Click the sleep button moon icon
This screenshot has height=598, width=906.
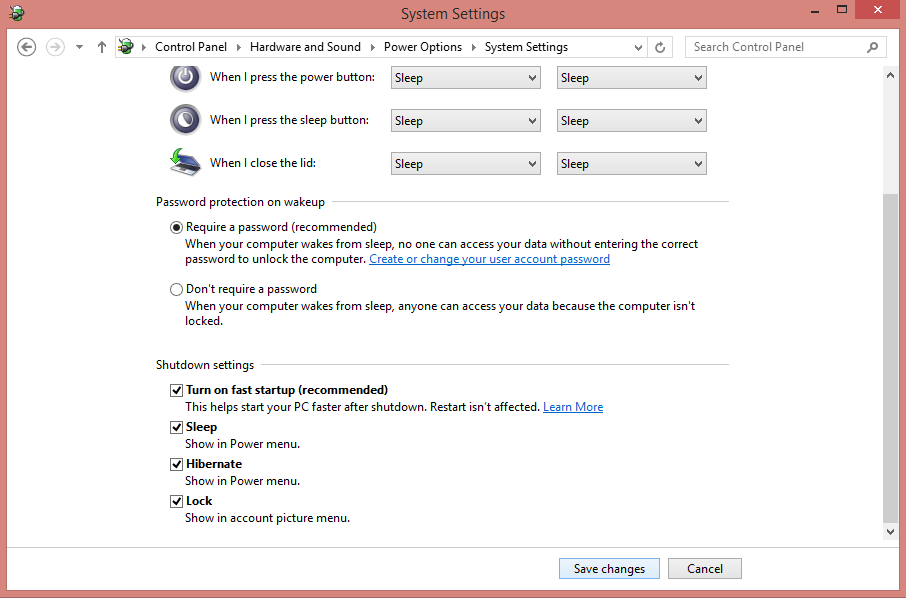pyautogui.click(x=185, y=120)
